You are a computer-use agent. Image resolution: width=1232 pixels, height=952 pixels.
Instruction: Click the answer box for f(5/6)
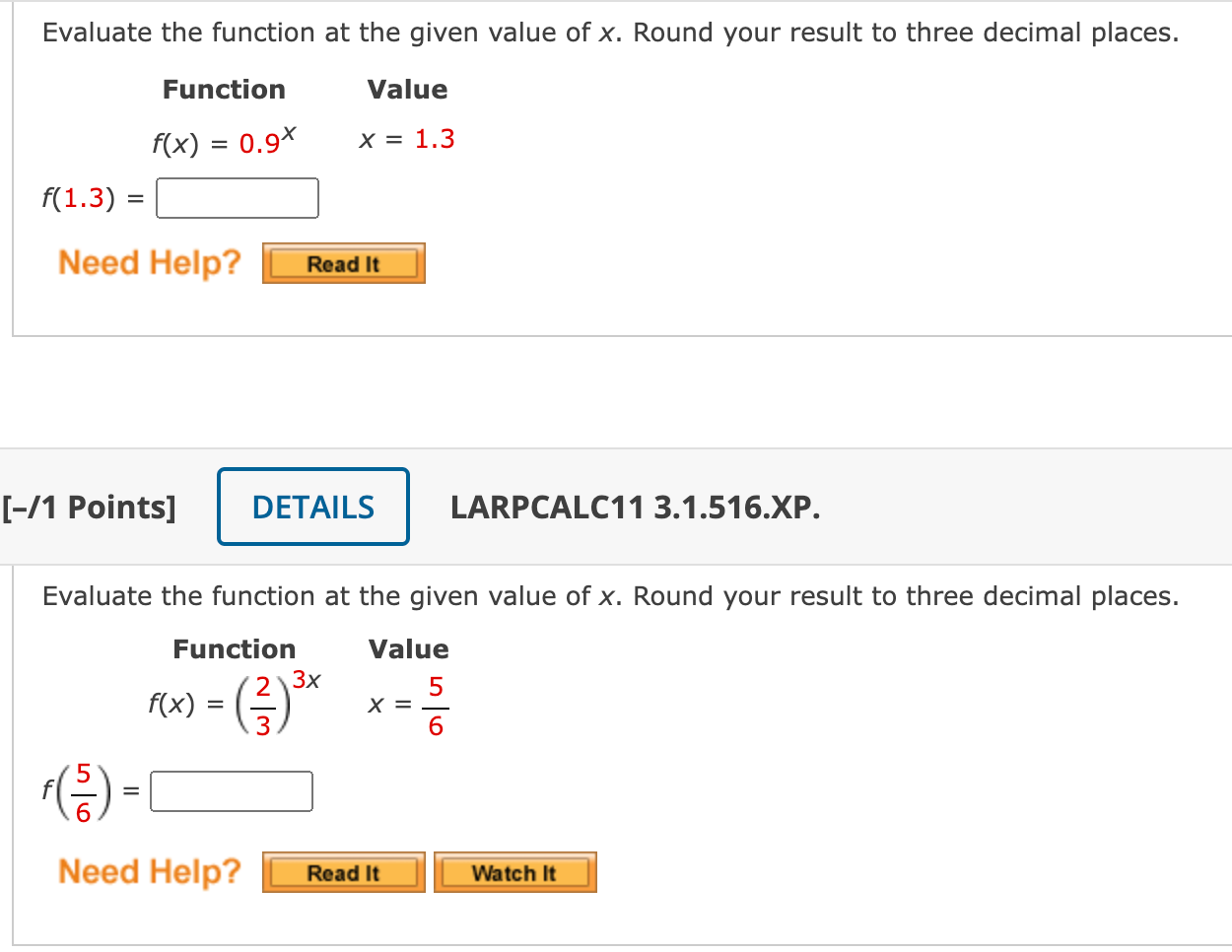tap(231, 791)
